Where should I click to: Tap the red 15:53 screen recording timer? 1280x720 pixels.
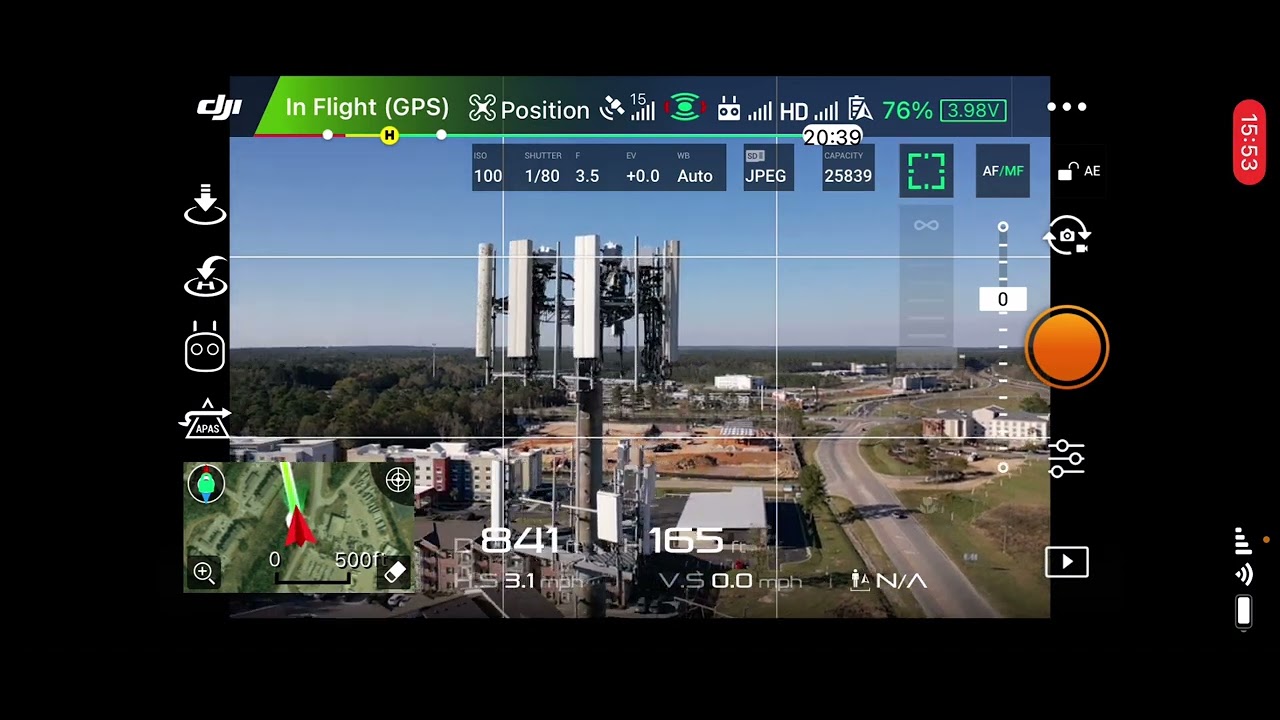click(x=1249, y=142)
